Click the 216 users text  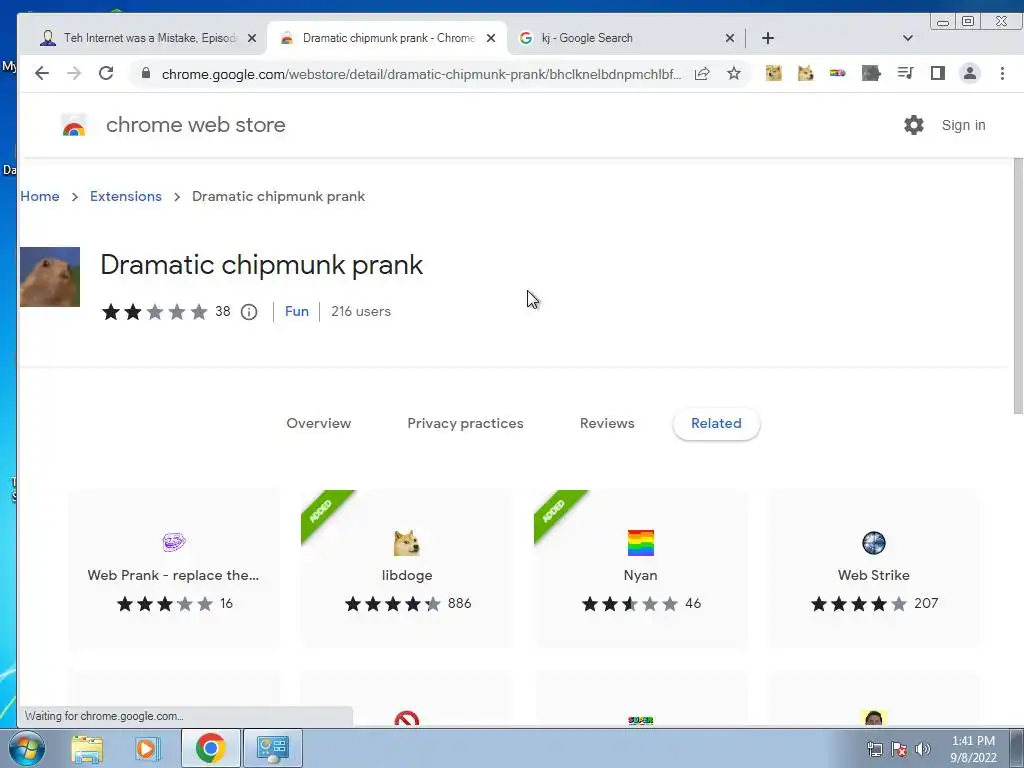[361, 312]
